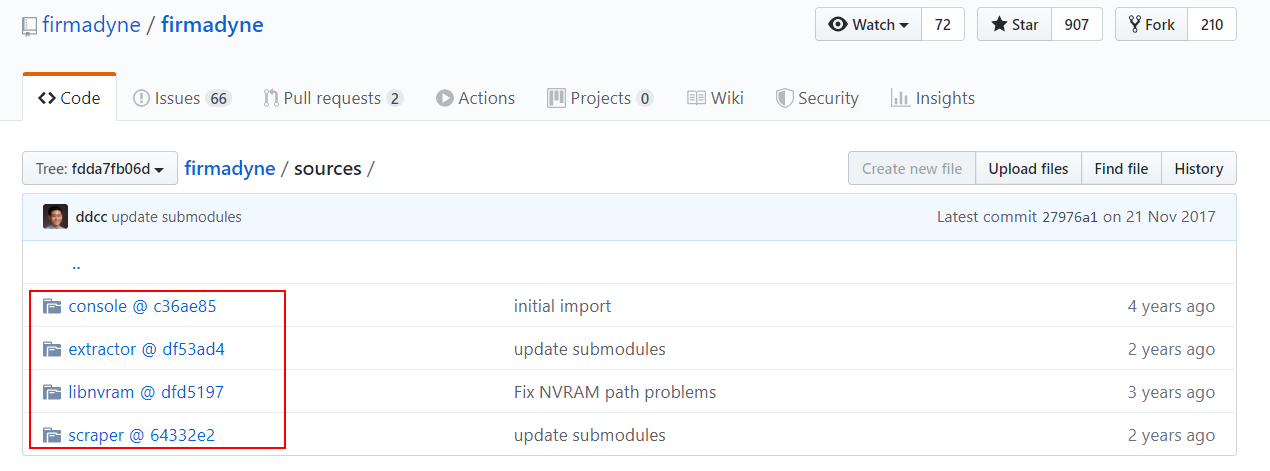The image size is (1270, 471).
Task: Expand the Tree: fdda7fb06d branch selector
Action: (100, 169)
